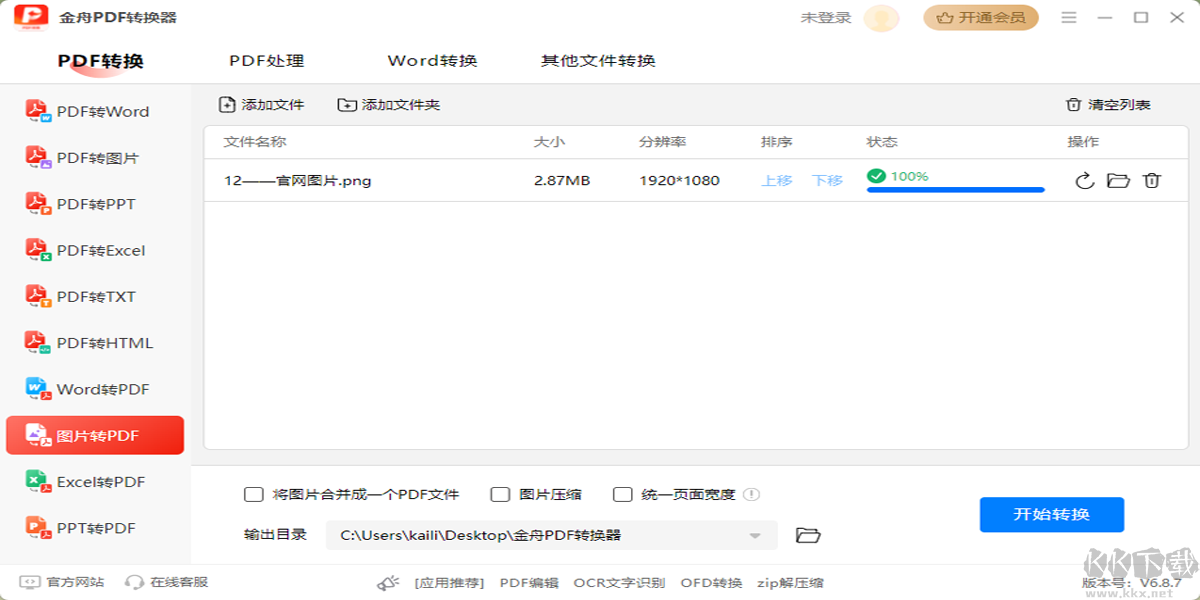Image resolution: width=1200 pixels, height=600 pixels.
Task: Open the 其他文件转换 conversion menu
Action: 599,60
